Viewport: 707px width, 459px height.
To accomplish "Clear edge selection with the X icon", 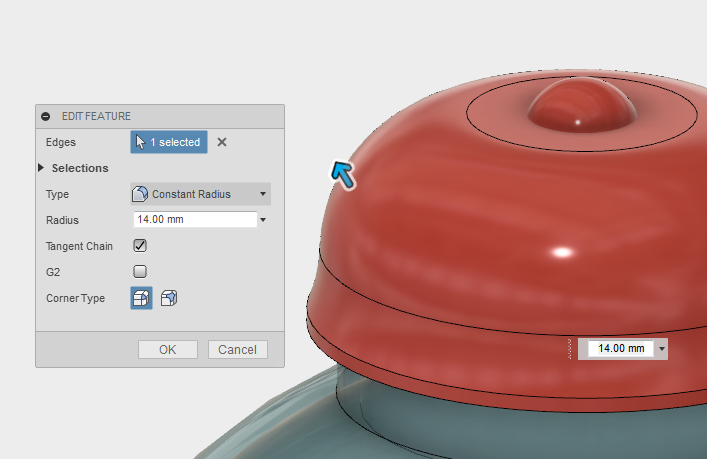I will coord(222,142).
